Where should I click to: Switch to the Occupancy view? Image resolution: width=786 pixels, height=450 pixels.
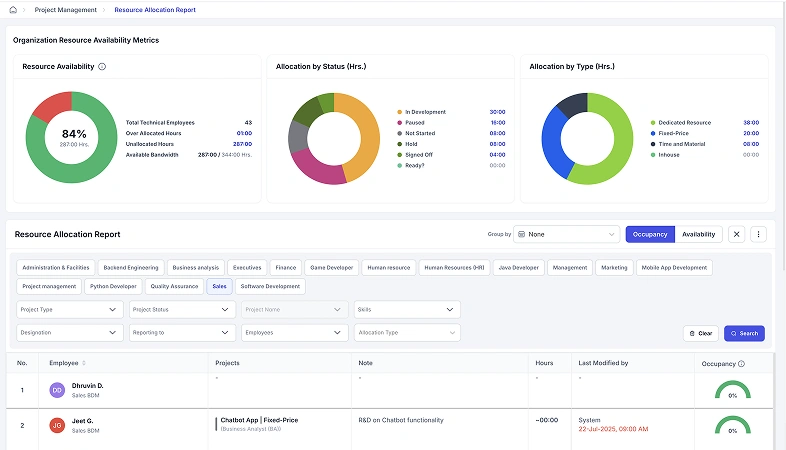click(x=650, y=234)
